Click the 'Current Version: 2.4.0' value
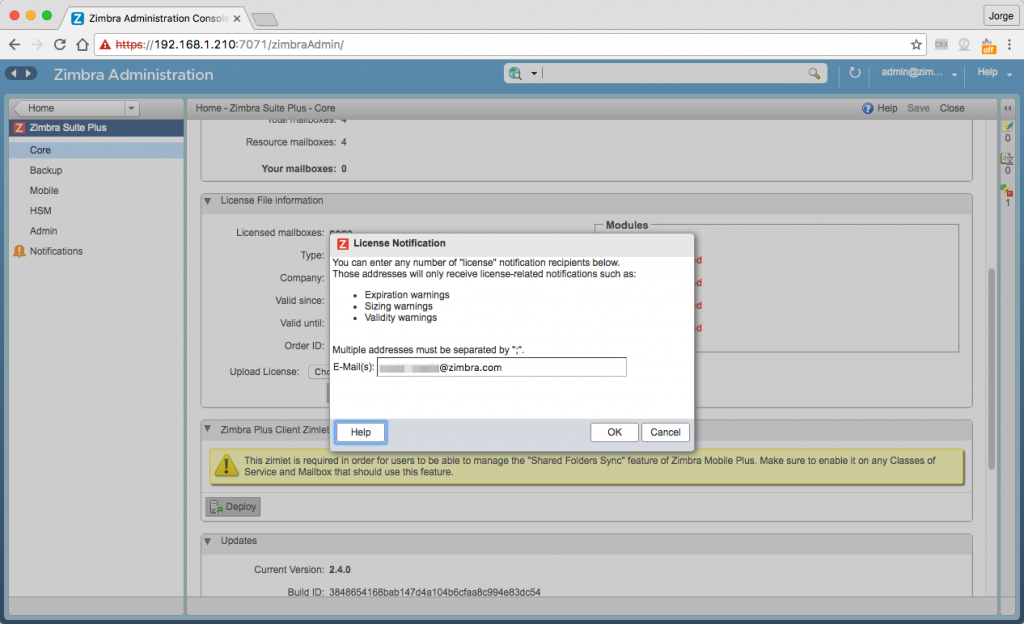 coord(340,570)
